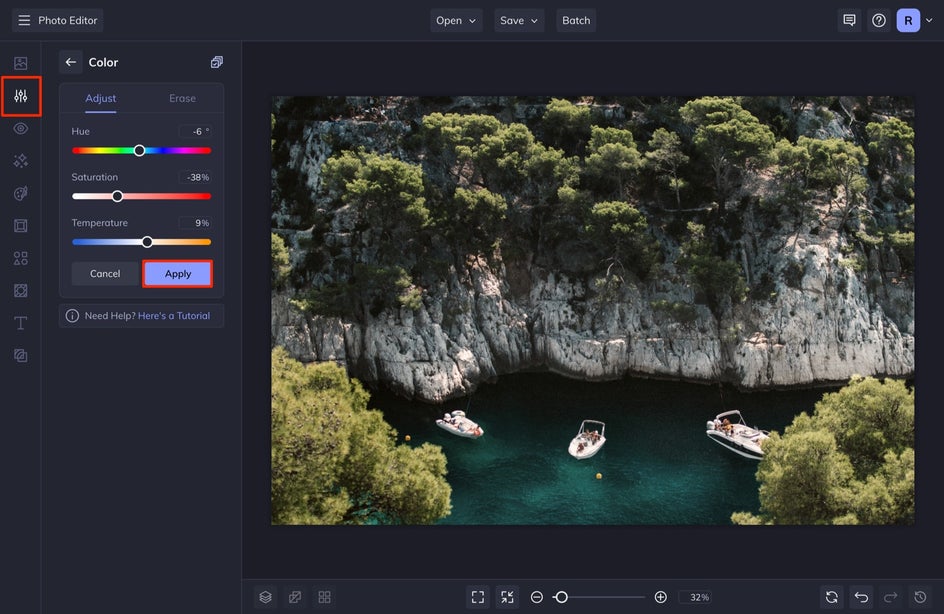Viewport: 944px width, 614px height.
Task: Open the Layers panel icon
Action: point(266,597)
